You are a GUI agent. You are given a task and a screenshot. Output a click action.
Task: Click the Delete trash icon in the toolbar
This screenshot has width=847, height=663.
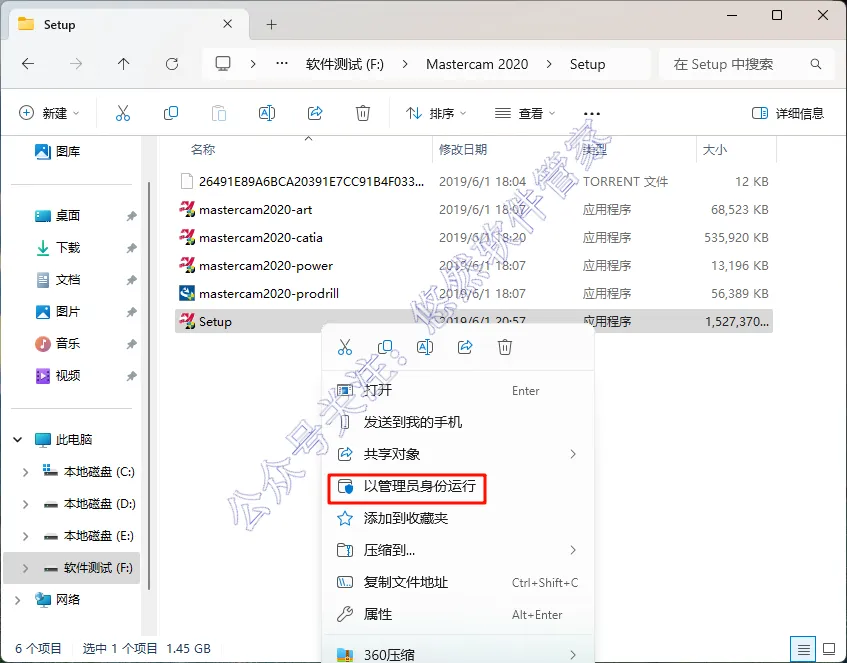[x=363, y=113]
